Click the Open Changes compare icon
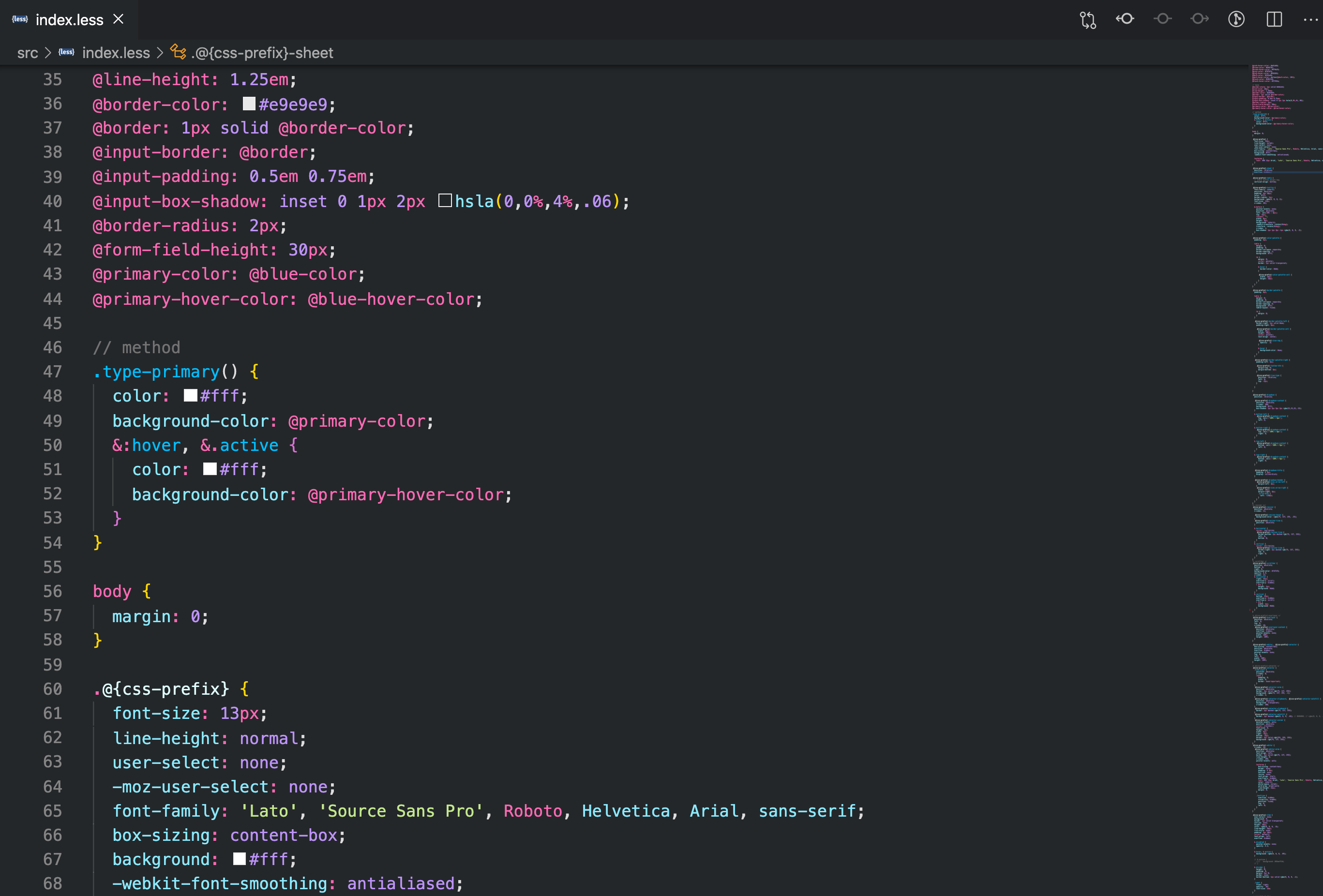The height and width of the screenshot is (896, 1323). 1087,20
